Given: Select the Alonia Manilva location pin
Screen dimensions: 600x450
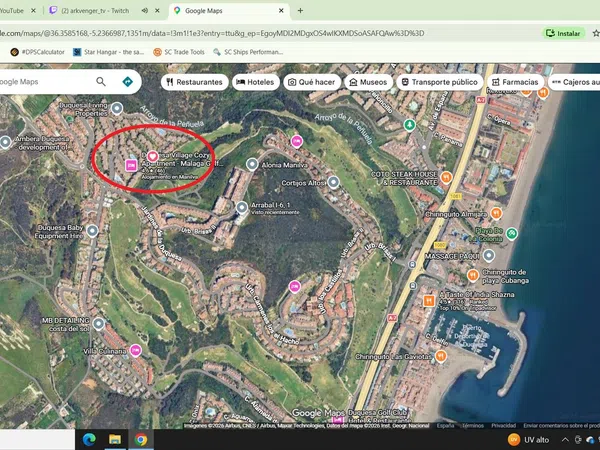Looking at the screenshot, I should pos(252,165).
